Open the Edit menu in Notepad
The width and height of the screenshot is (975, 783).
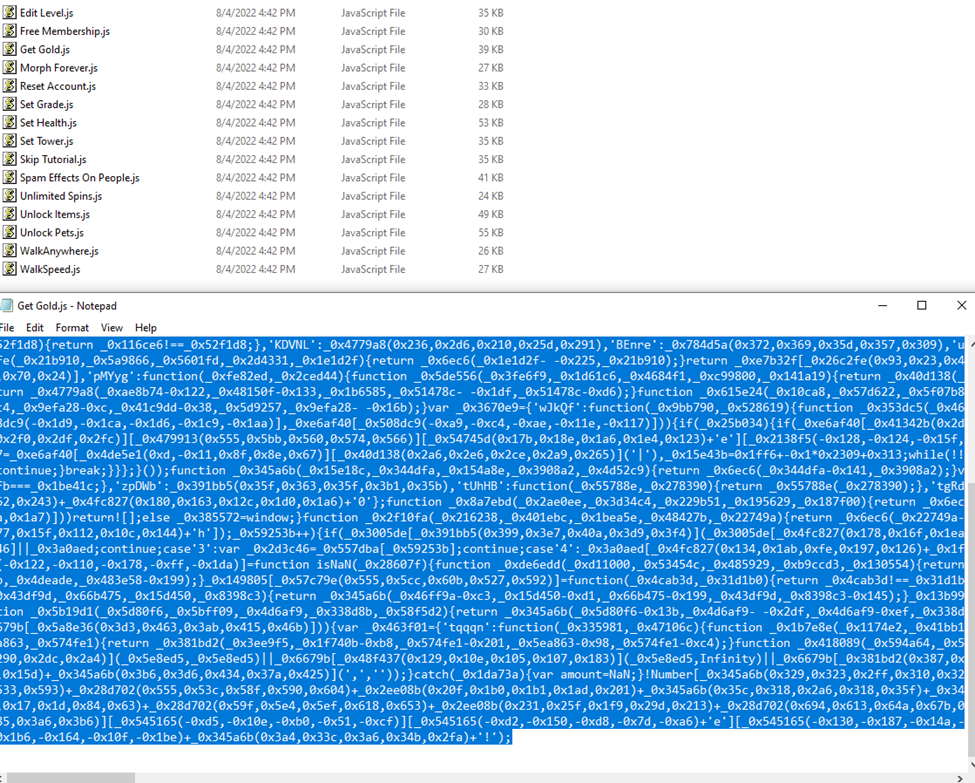[35, 328]
